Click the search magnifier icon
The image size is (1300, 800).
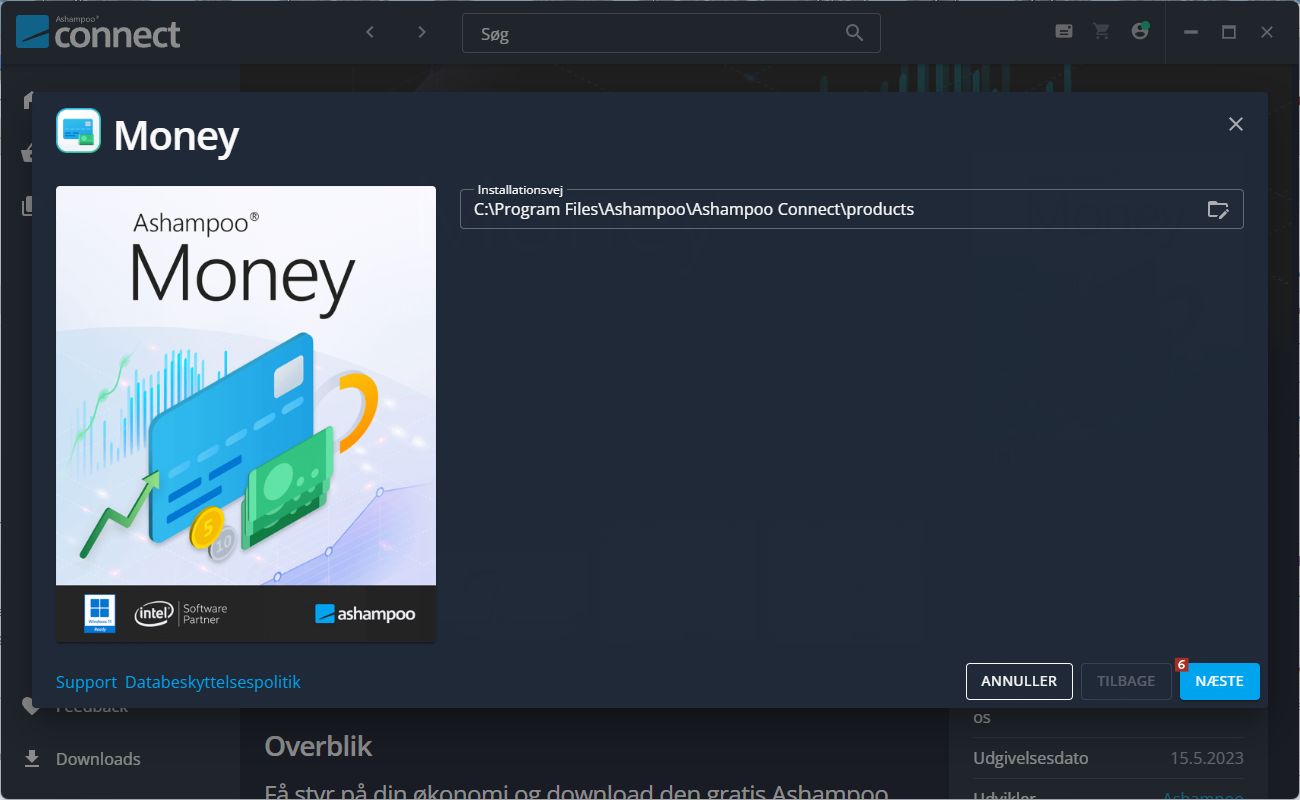(854, 33)
